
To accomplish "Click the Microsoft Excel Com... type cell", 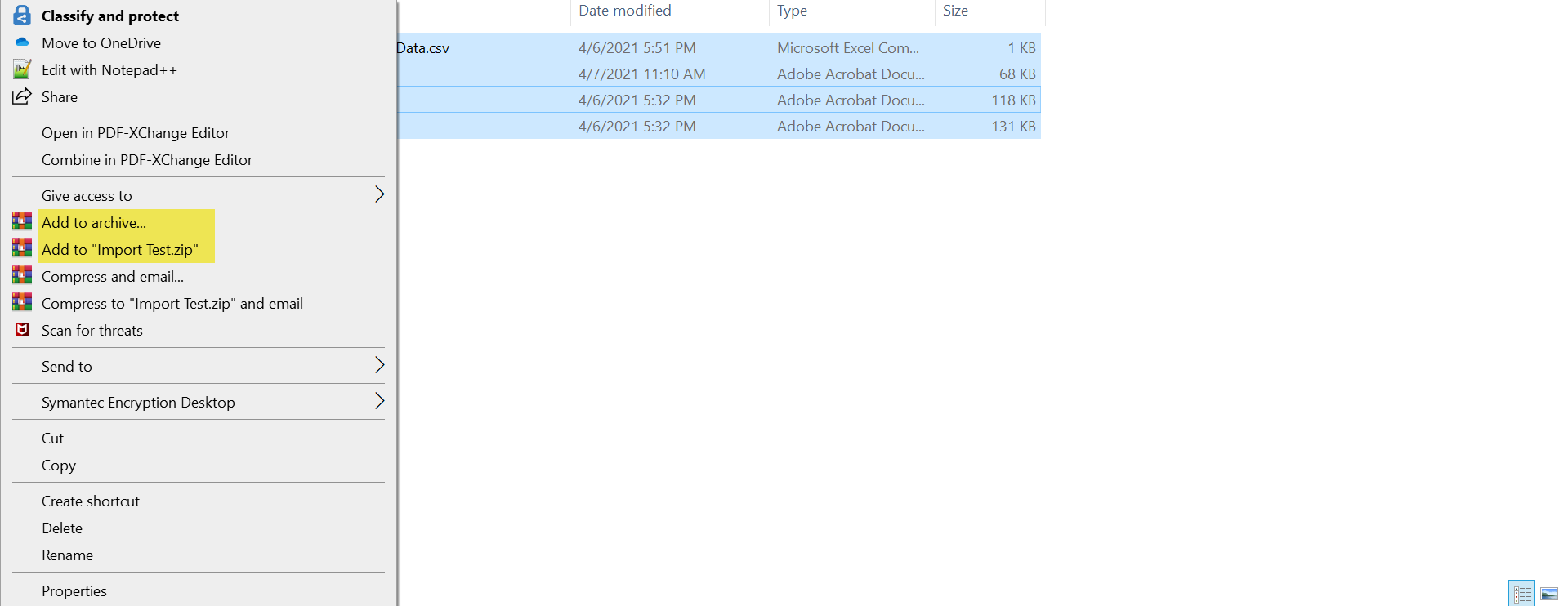I will [848, 47].
